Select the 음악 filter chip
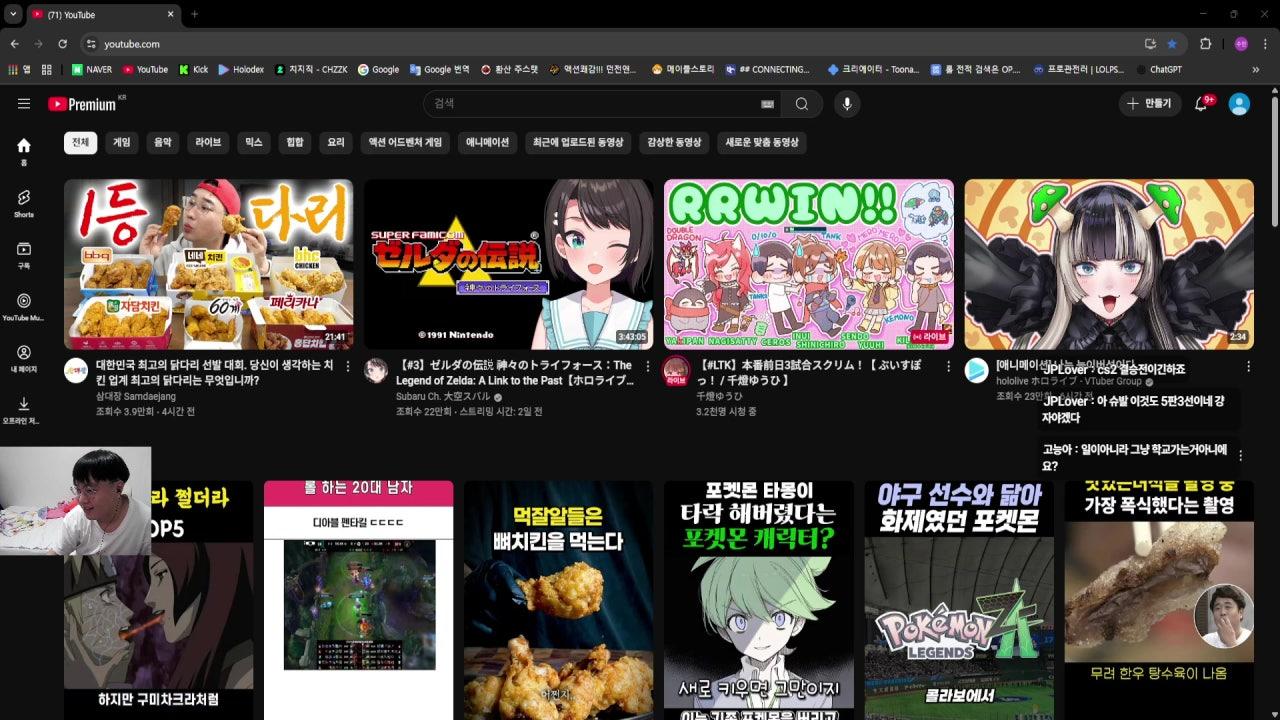 (x=163, y=143)
